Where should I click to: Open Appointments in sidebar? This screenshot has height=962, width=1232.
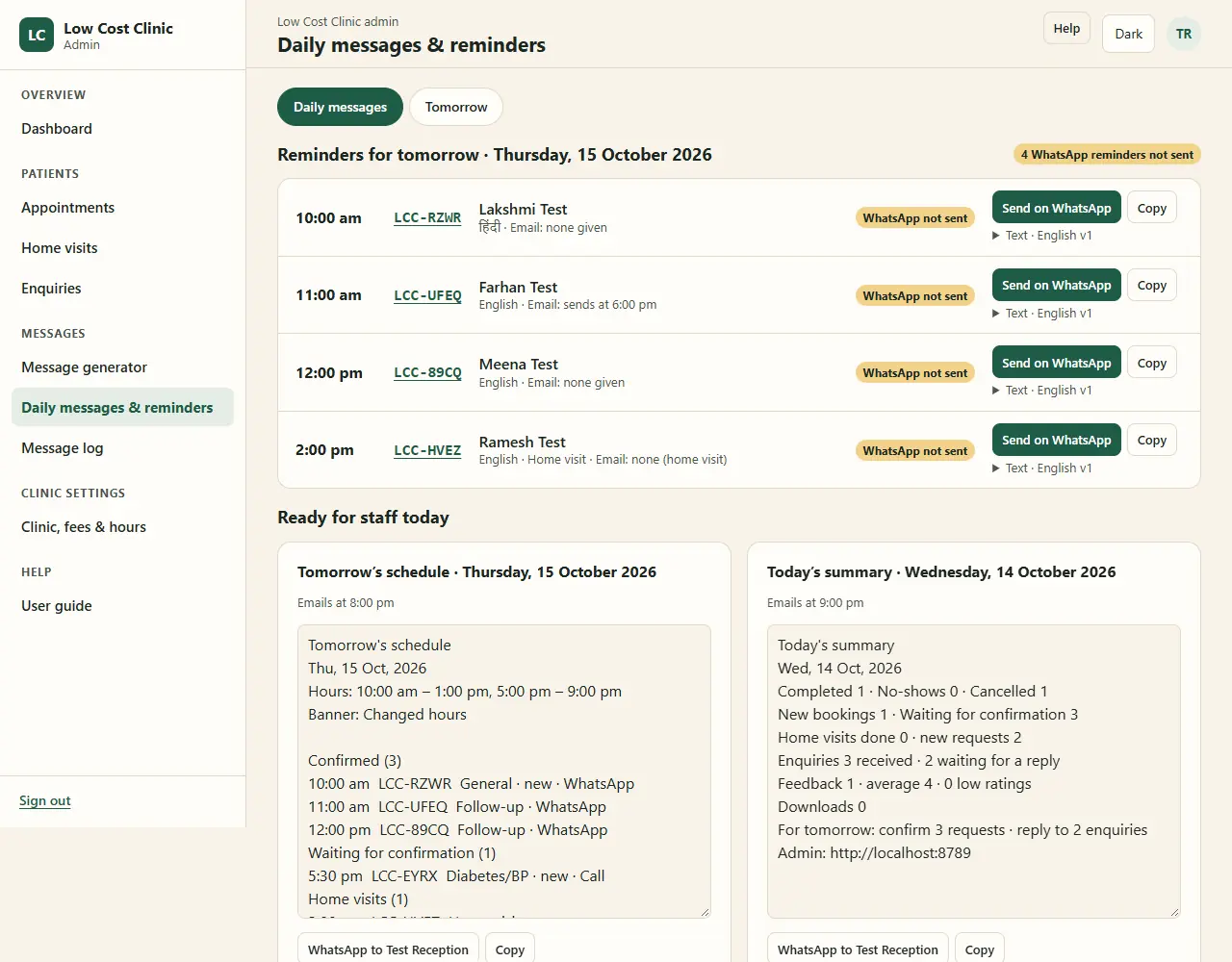point(122,208)
